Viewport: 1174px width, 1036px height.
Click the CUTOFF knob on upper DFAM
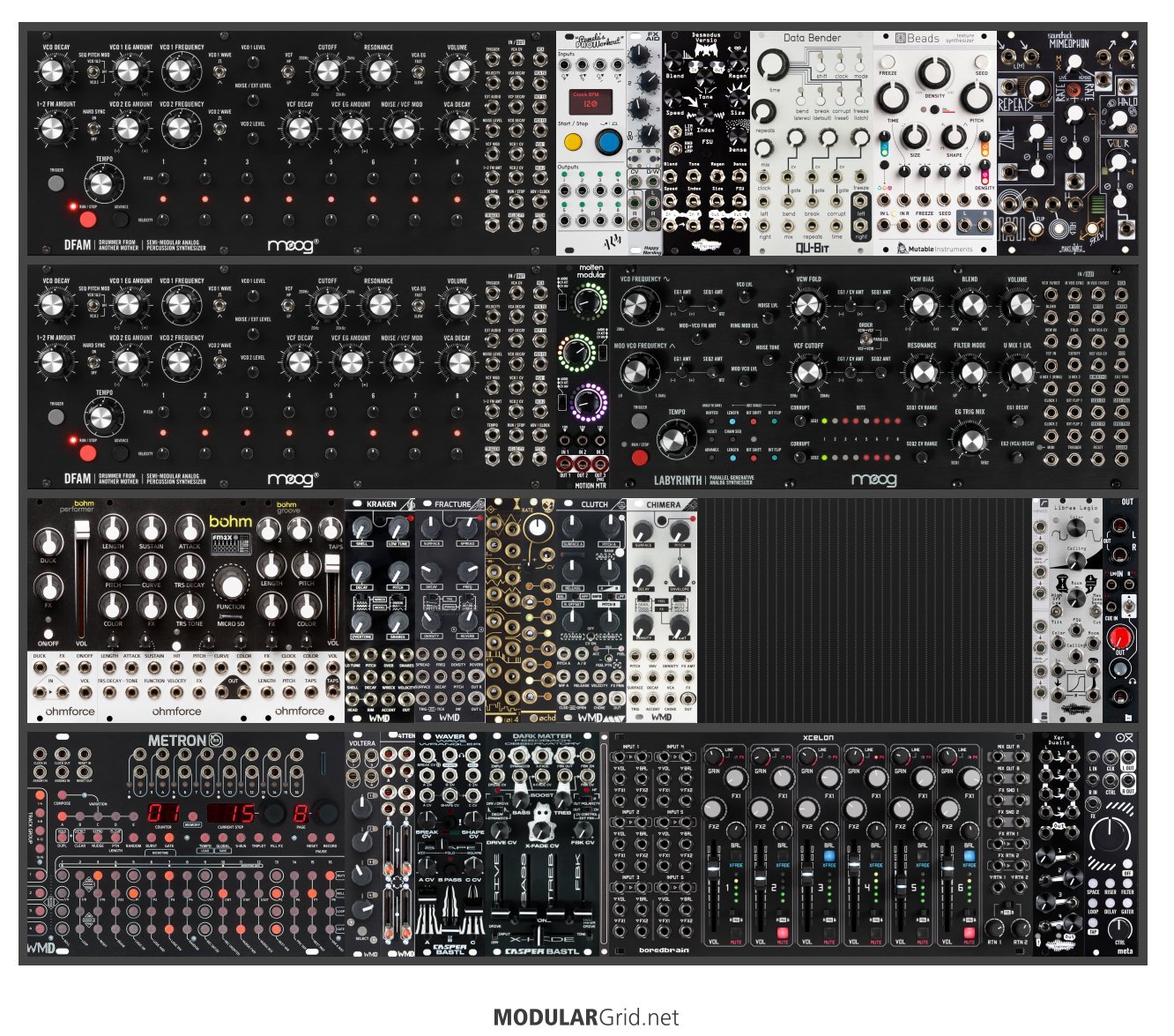click(x=327, y=71)
